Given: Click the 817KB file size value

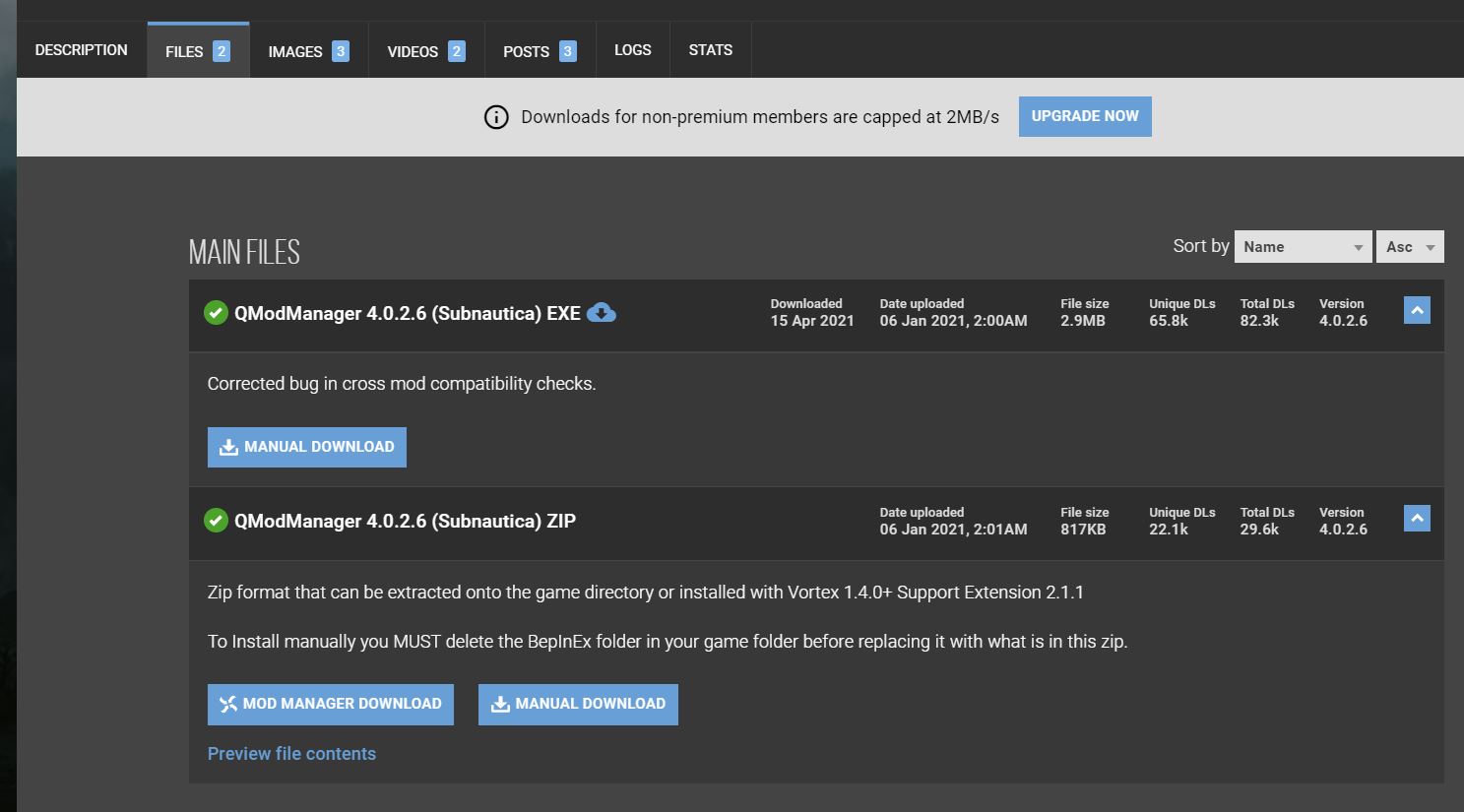Looking at the screenshot, I should [1083, 530].
